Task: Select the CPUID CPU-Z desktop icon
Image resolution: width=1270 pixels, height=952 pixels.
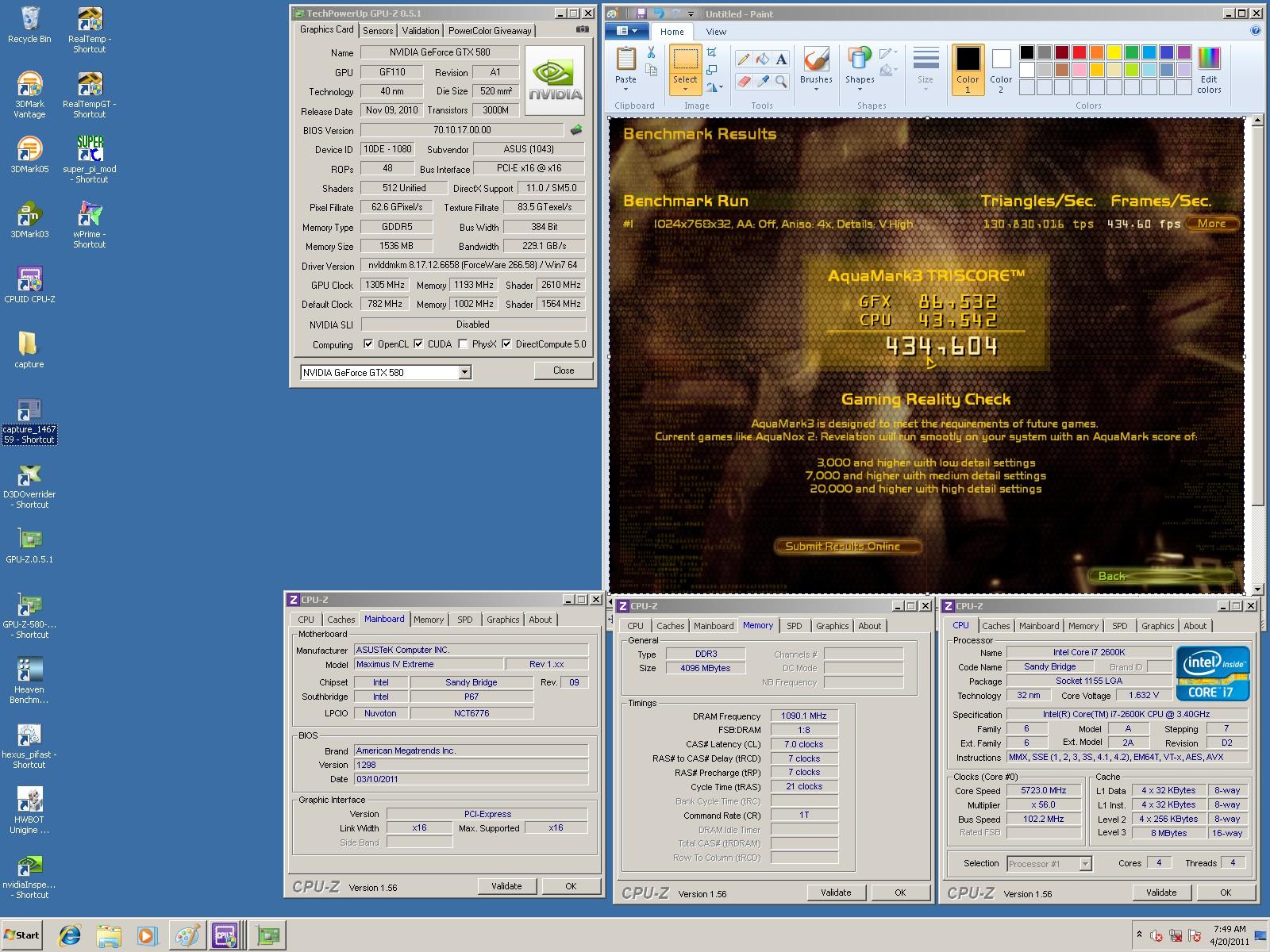Action: point(29,285)
